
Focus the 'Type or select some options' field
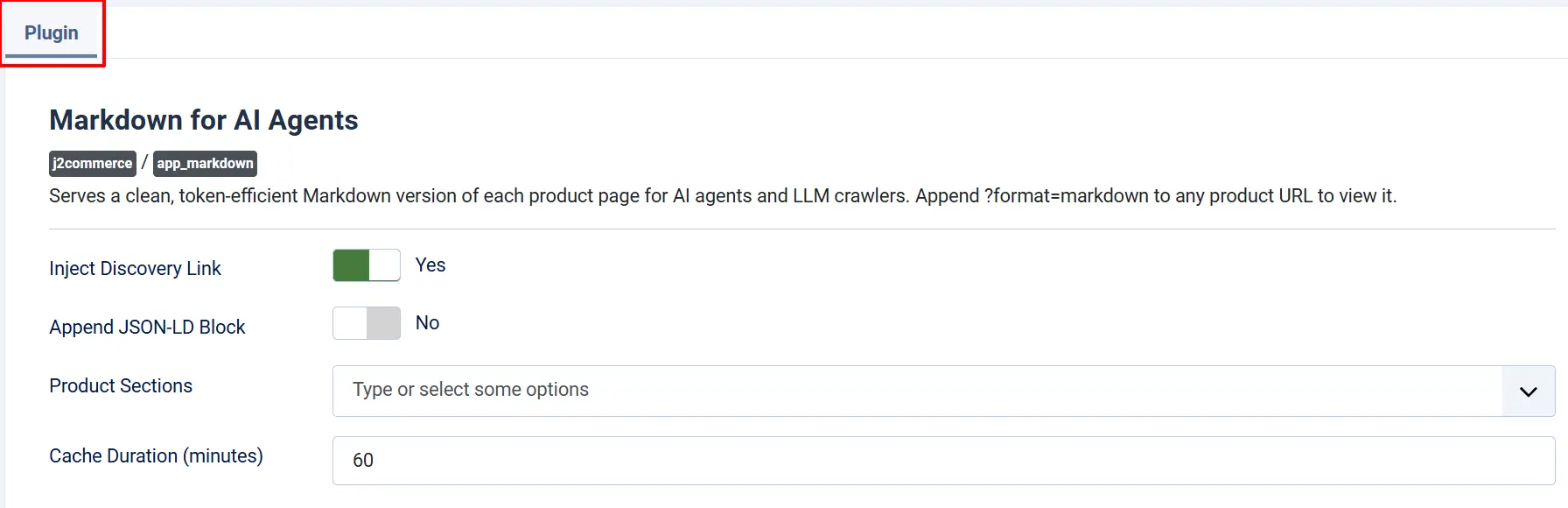tap(917, 391)
